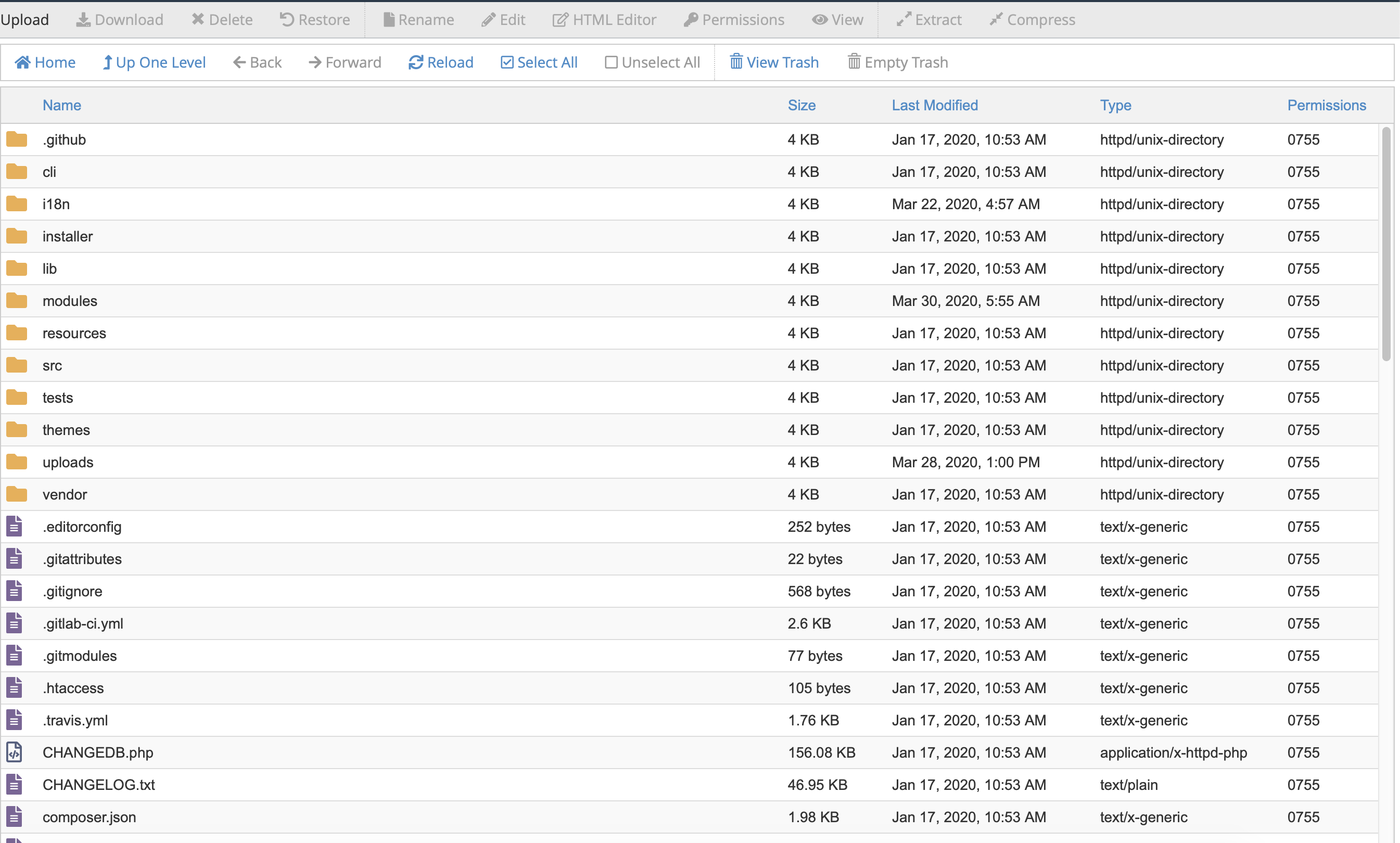Click the .gitmodules file icon
The image size is (1400, 843).
coord(14,656)
